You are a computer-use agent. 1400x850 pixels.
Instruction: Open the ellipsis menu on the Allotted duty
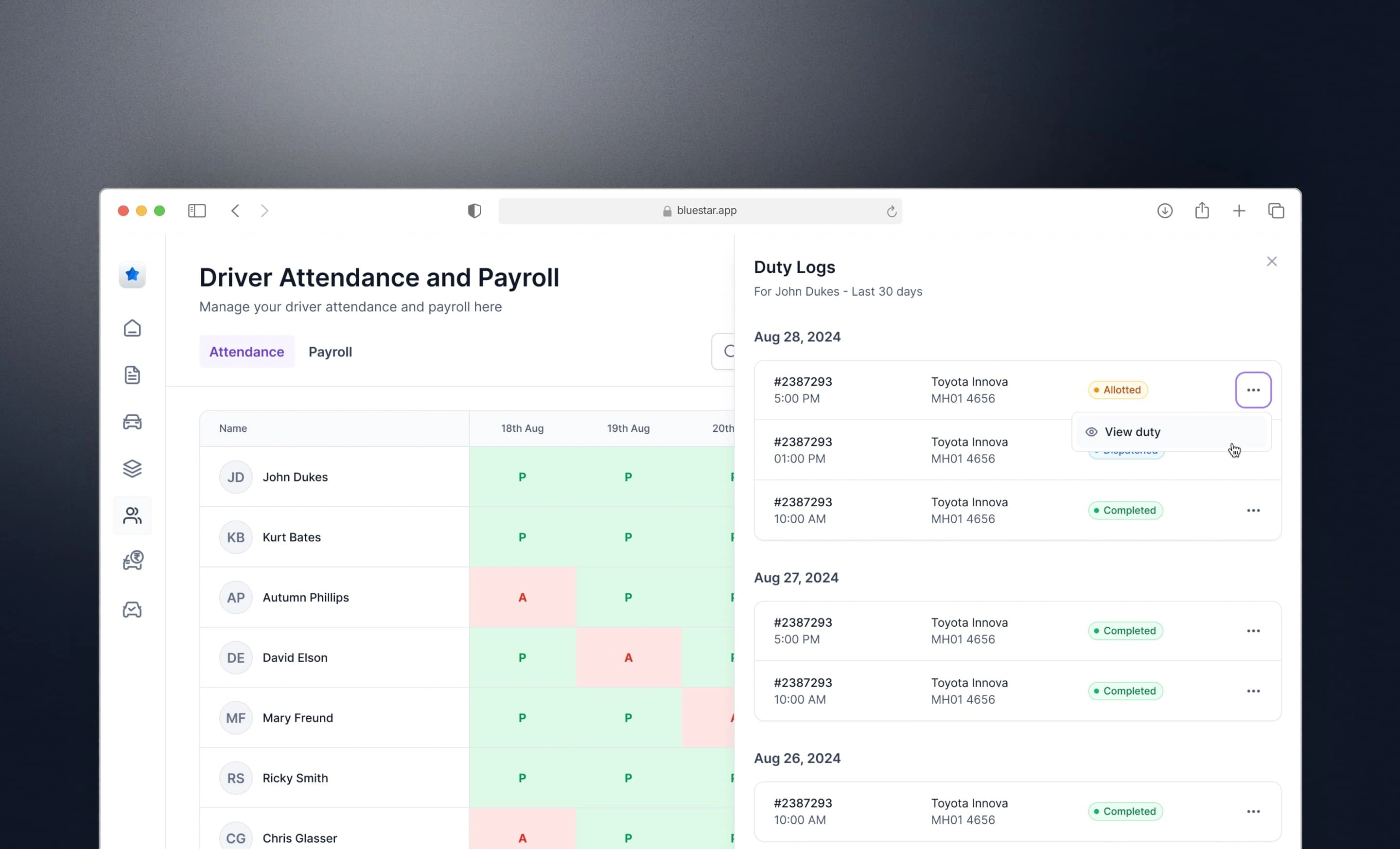pos(1253,390)
